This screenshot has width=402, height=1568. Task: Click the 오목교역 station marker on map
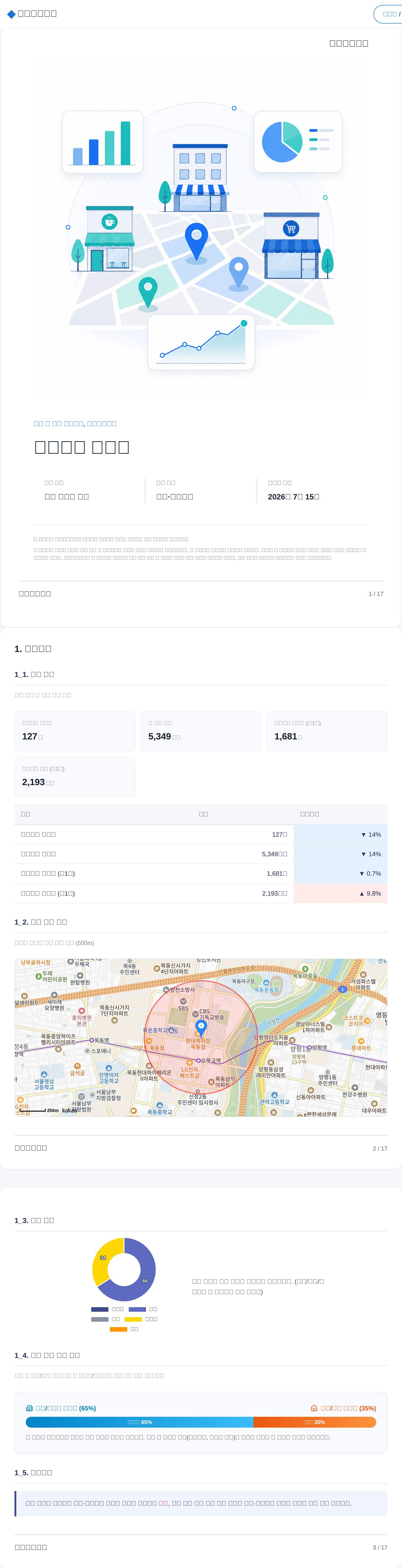198,1060
